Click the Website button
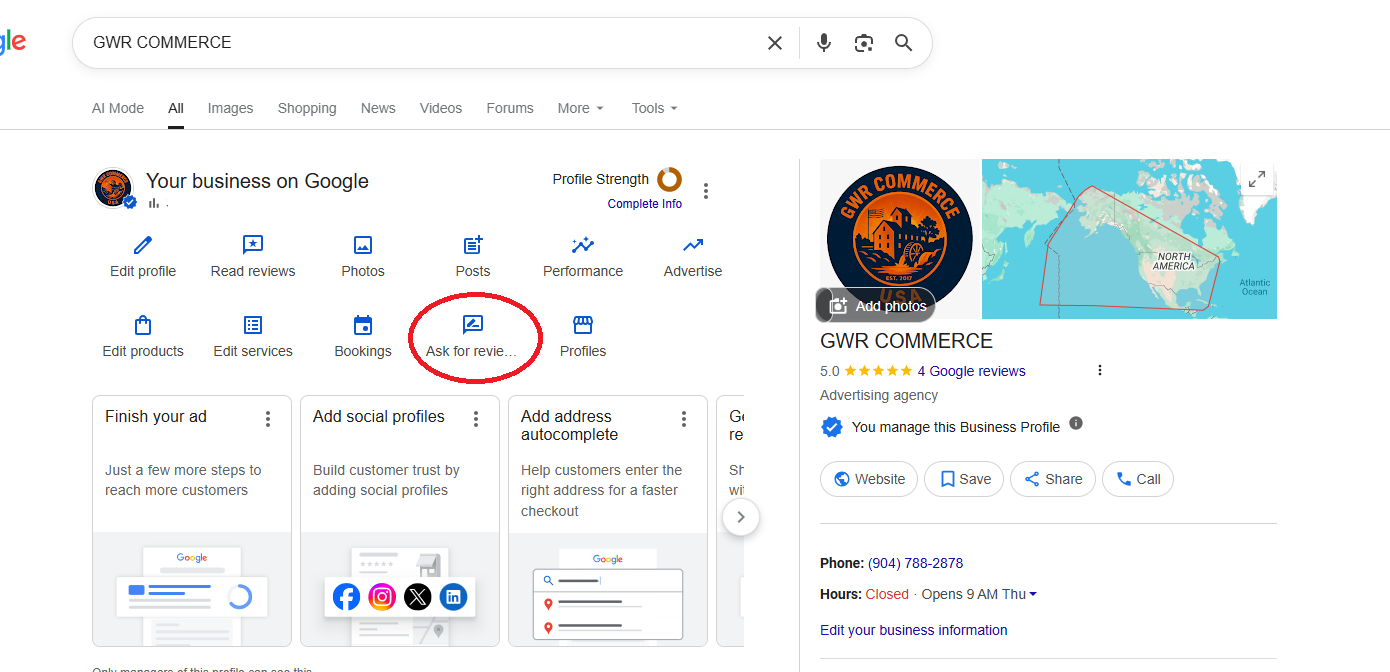Screen dimensions: 1390x672 point(869,479)
